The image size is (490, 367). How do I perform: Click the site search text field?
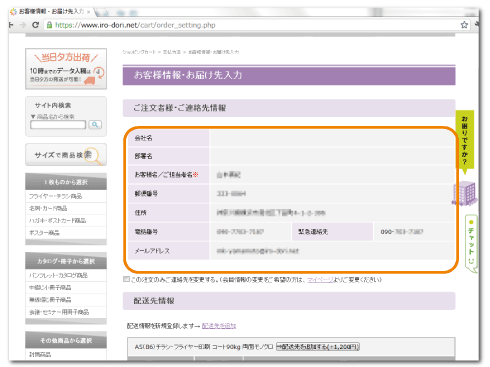click(58, 125)
